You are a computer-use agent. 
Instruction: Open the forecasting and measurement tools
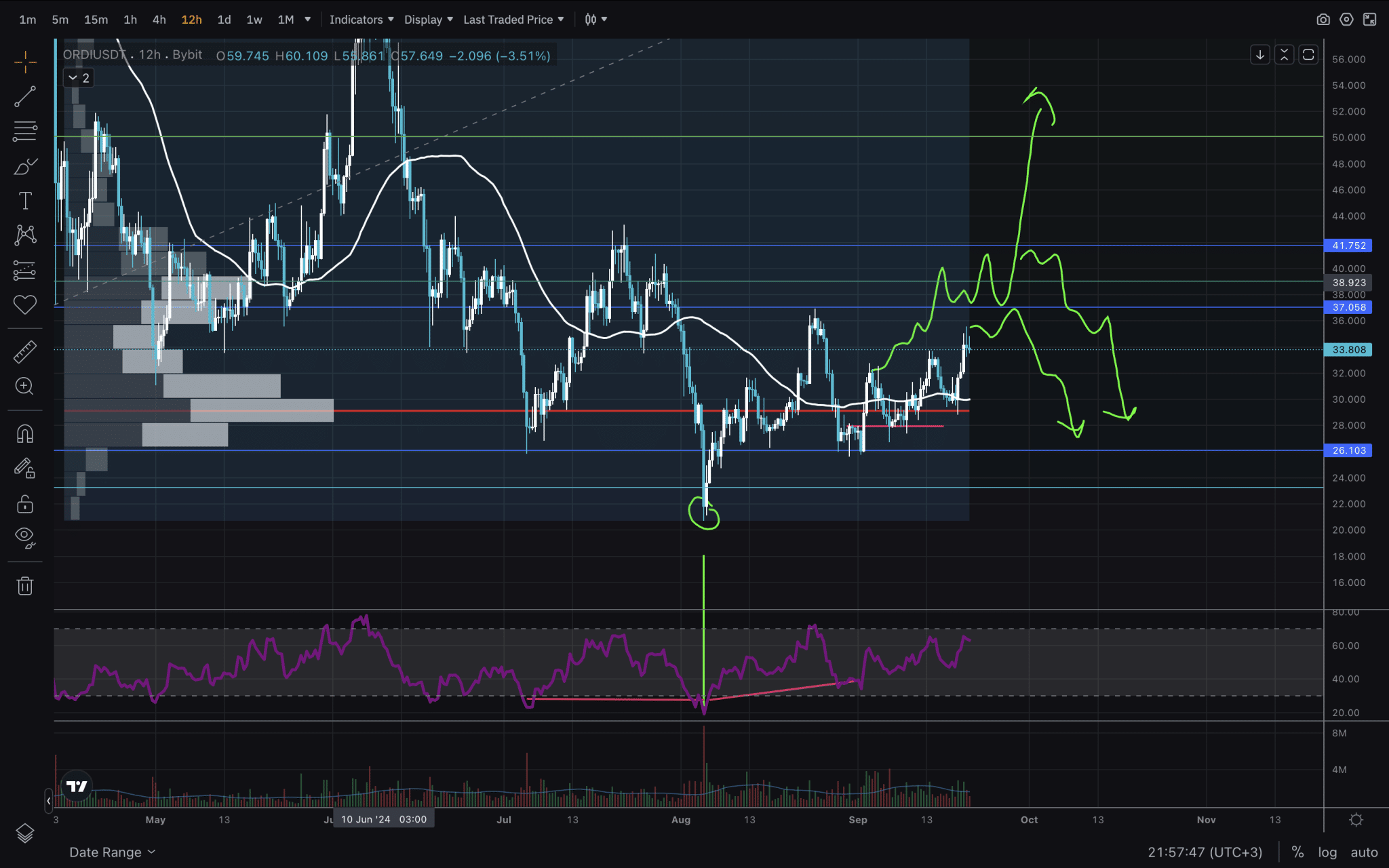pyautogui.click(x=25, y=271)
